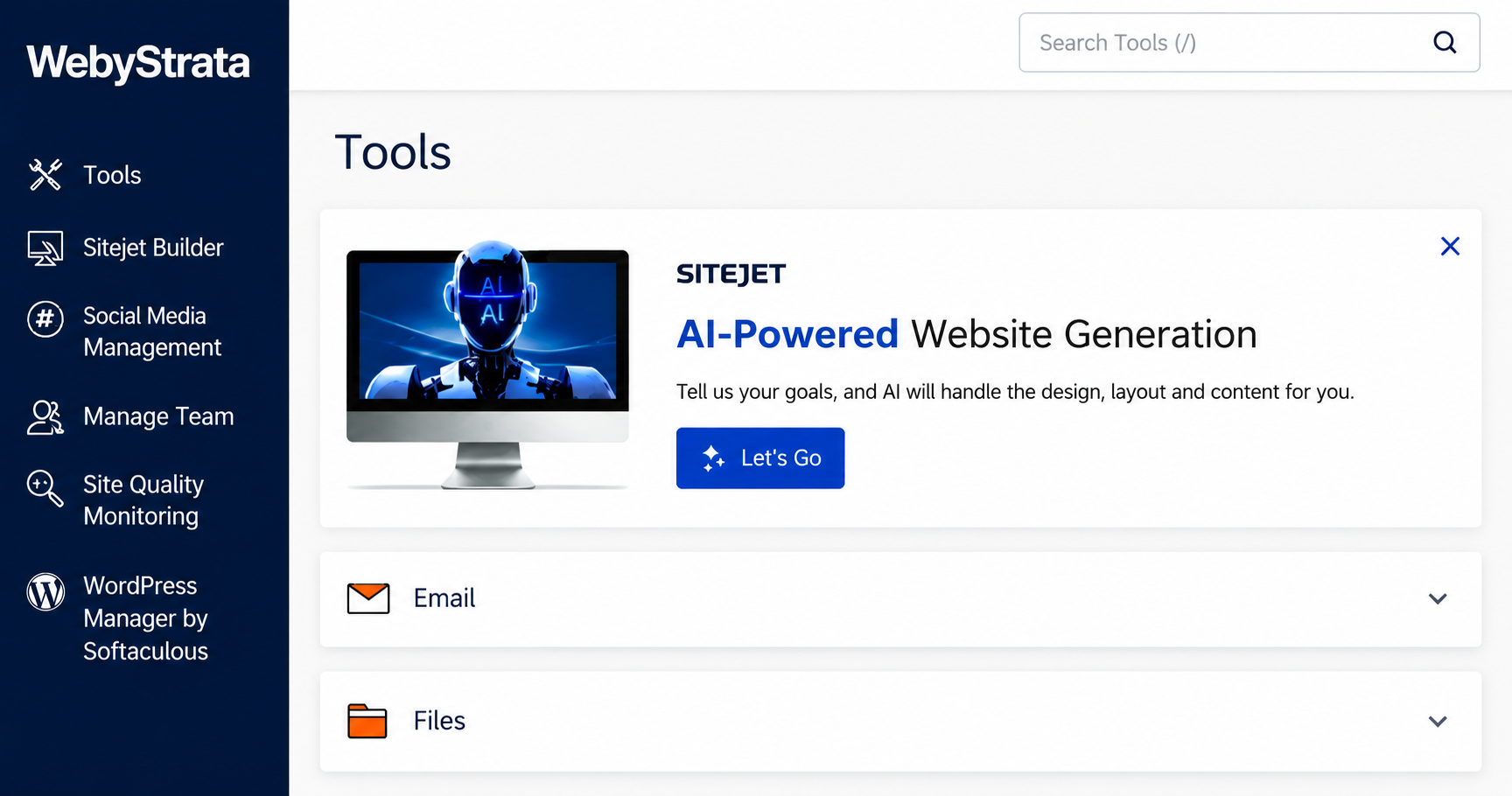Screen dimensions: 1512x796
Task: Click the Files section label
Action: [439, 721]
